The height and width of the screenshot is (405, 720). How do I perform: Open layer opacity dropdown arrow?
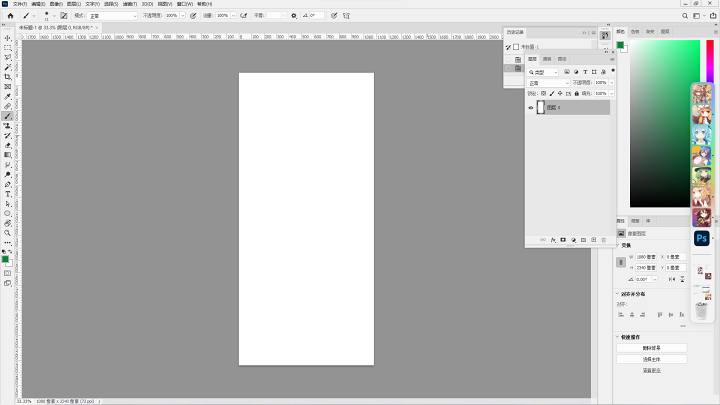(x=612, y=83)
